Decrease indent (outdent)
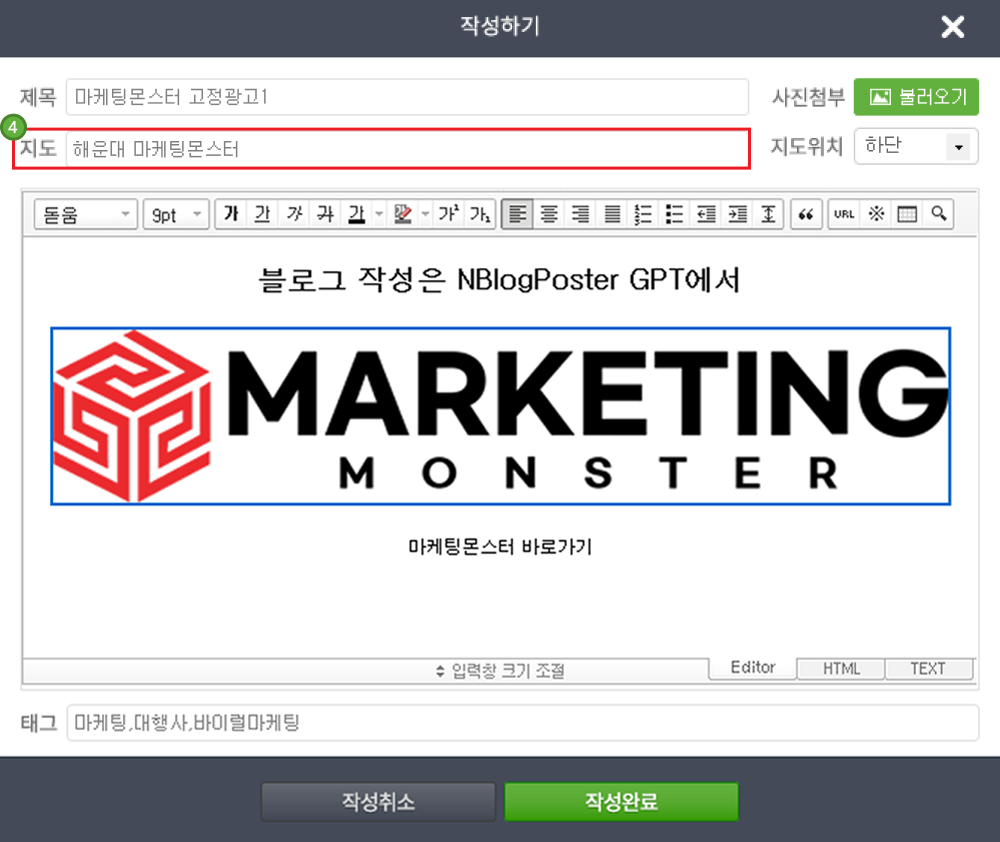 click(705, 214)
